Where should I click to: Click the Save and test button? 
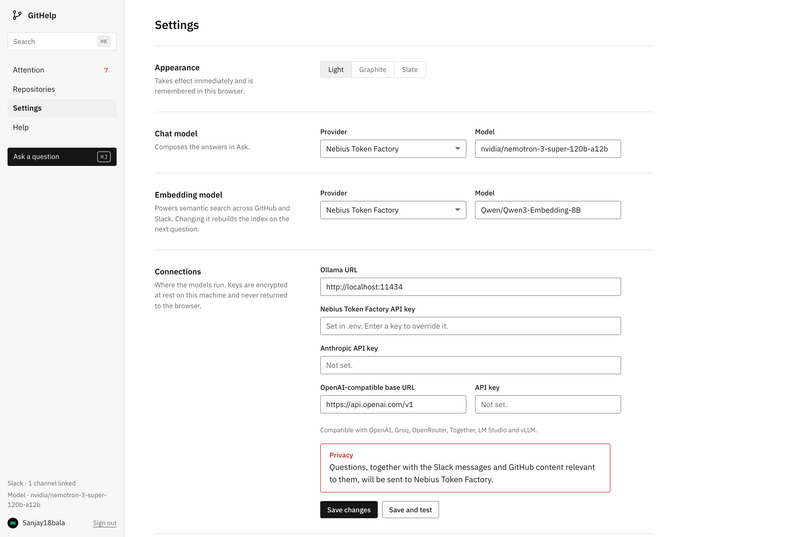[x=410, y=510]
